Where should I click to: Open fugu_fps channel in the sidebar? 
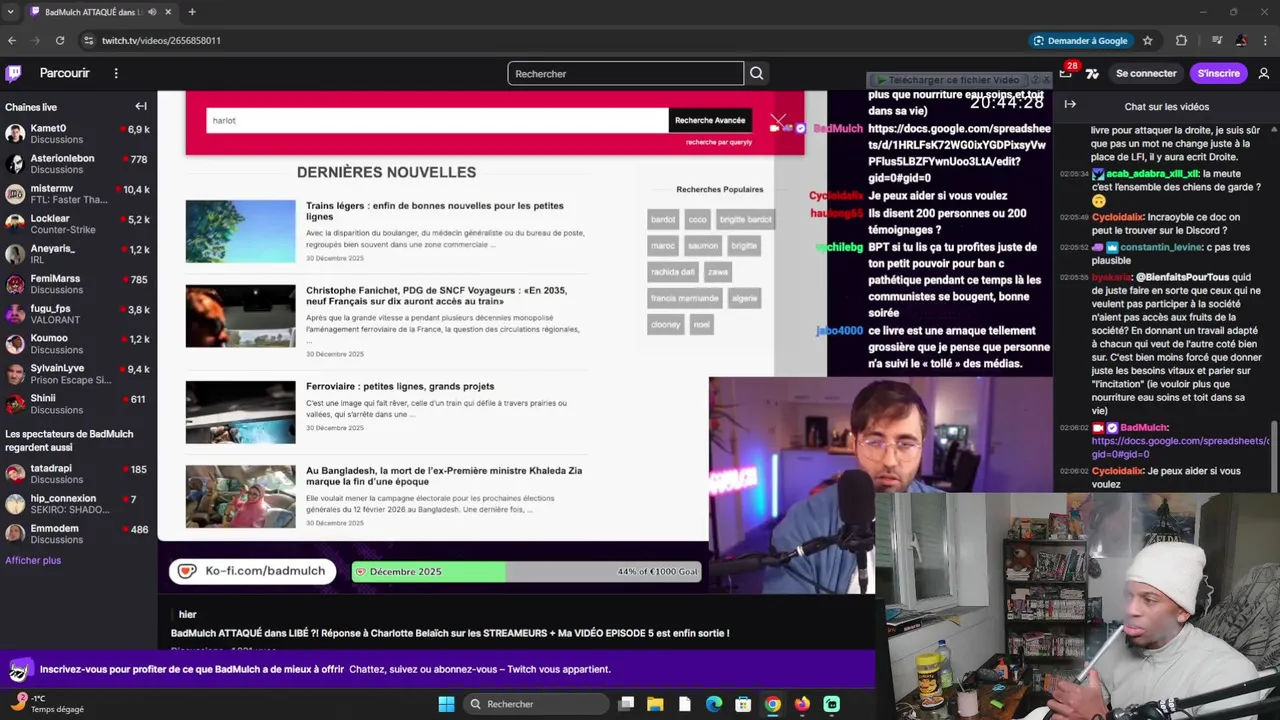(x=78, y=314)
